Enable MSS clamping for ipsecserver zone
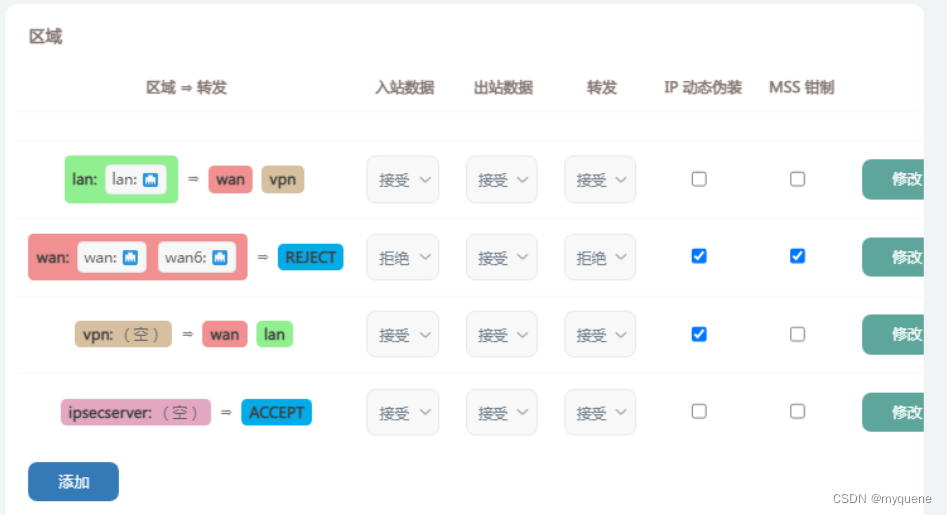The width and height of the screenshot is (947, 515). [797, 411]
